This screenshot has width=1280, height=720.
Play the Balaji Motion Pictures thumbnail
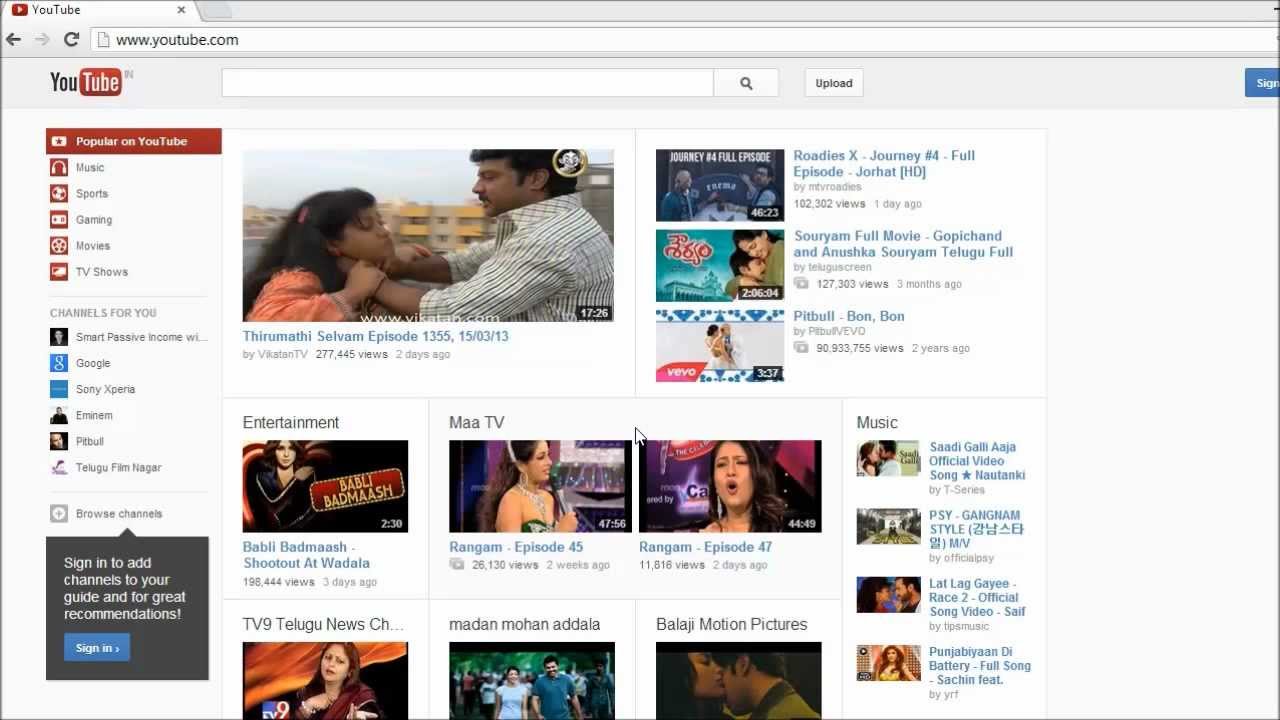738,681
